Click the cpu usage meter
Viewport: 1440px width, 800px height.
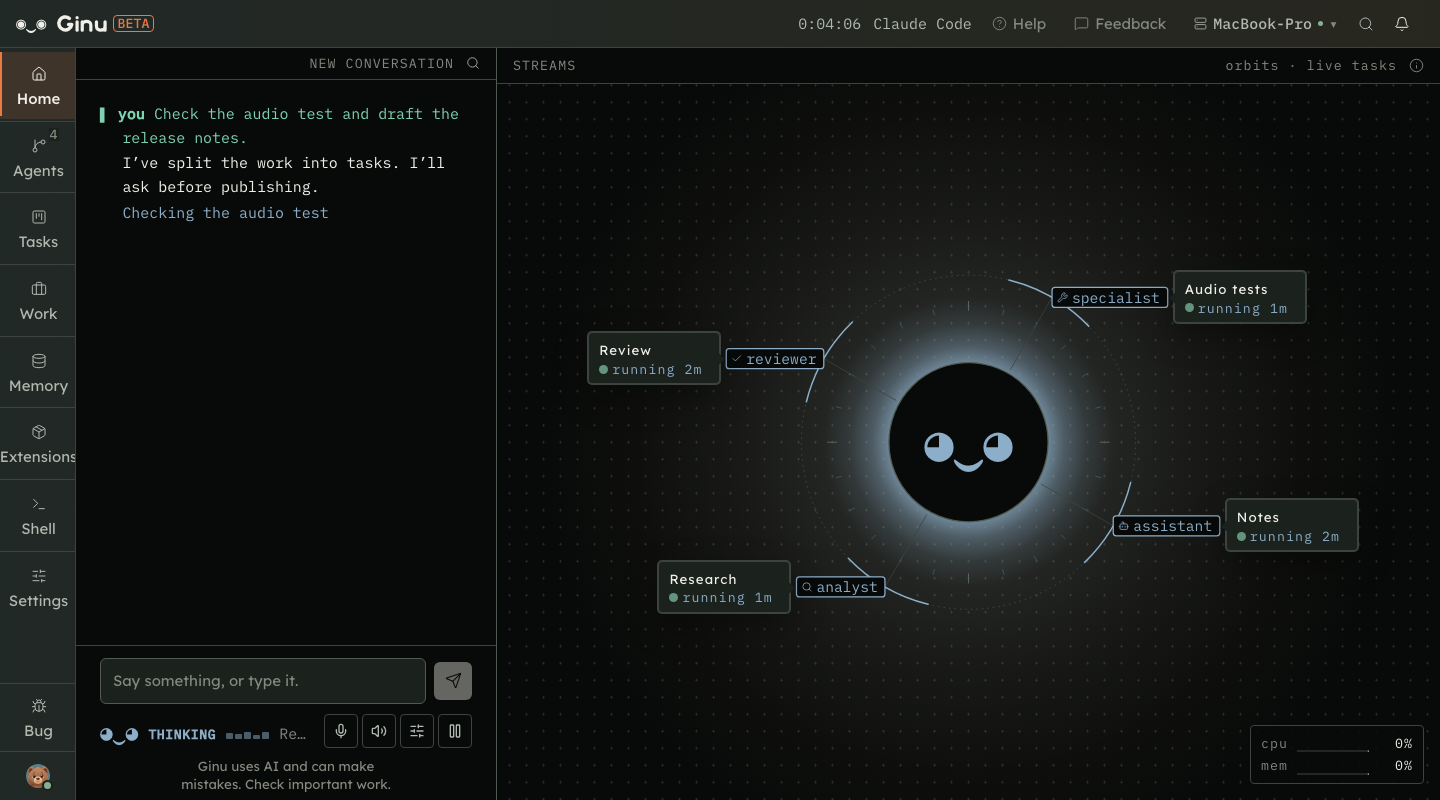pyautogui.click(x=1336, y=744)
